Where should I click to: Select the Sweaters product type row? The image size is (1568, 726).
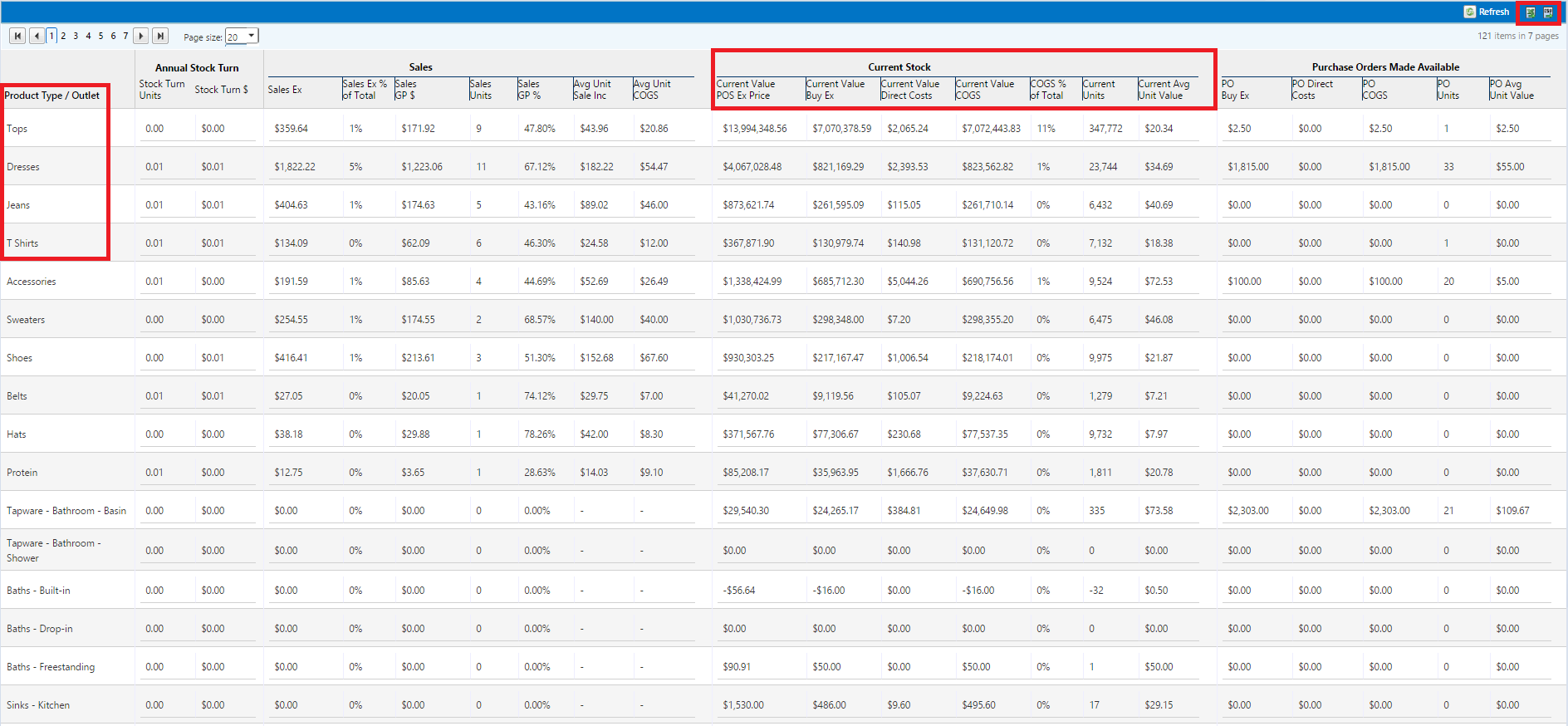click(783, 319)
